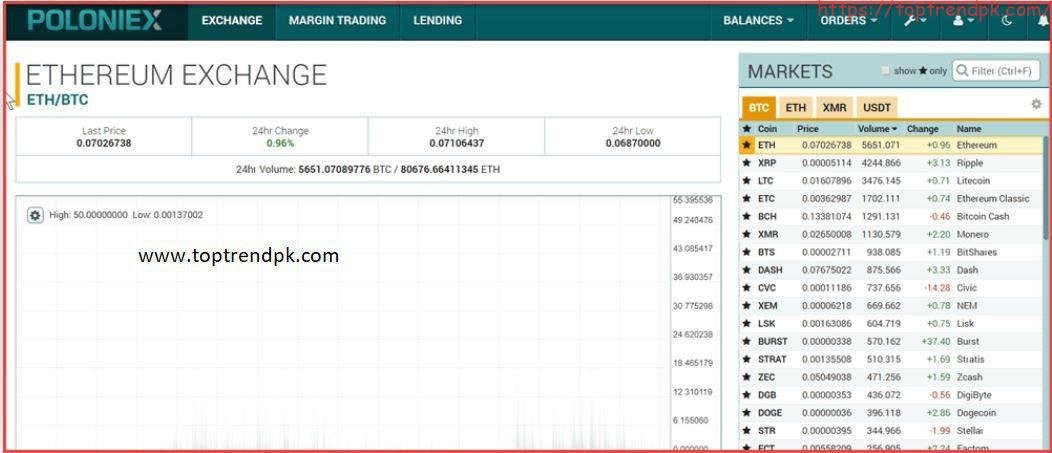Click the 24hr Low value 0.06870000
The width and height of the screenshot is (1052, 453).
633,143
